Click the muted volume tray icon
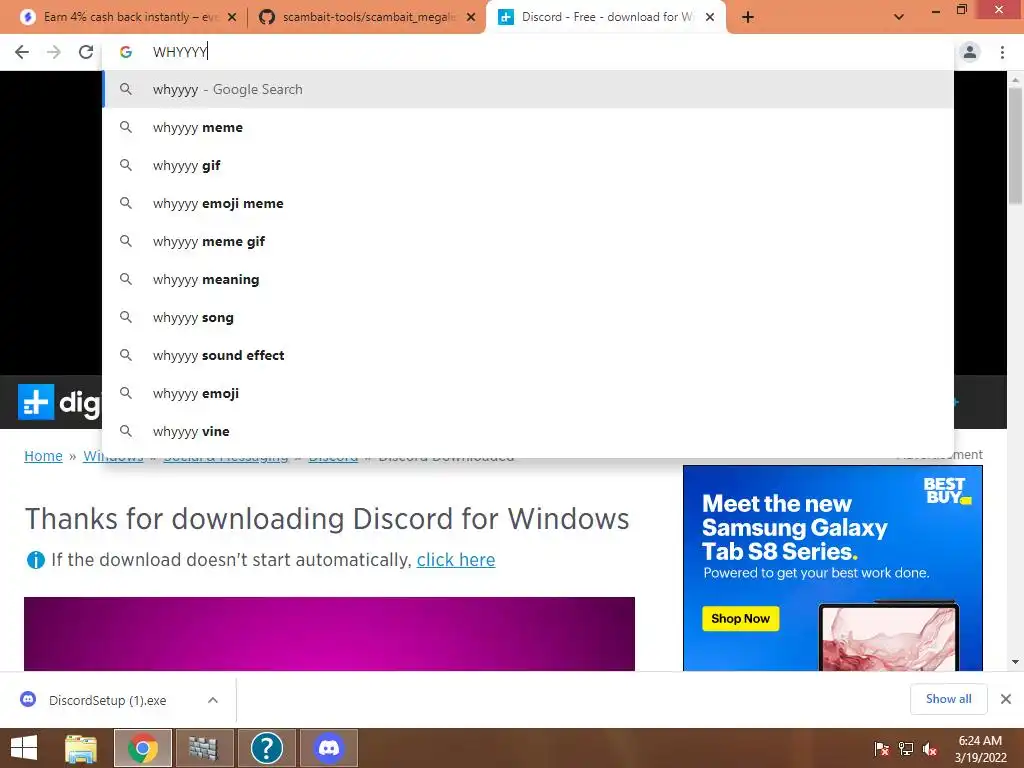The image size is (1024, 768). (x=930, y=749)
